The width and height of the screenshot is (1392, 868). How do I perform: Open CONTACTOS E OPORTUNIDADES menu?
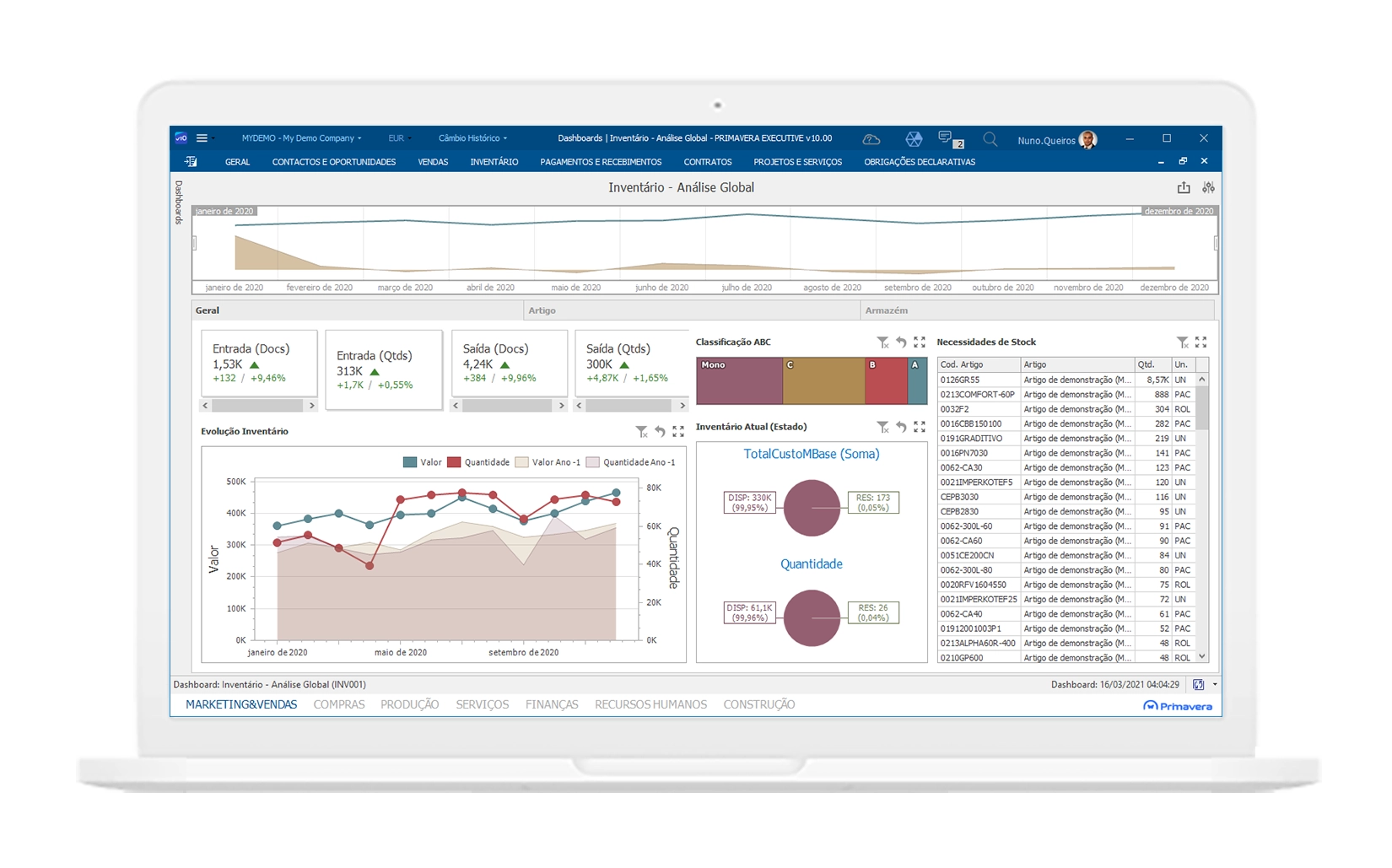coord(333,162)
